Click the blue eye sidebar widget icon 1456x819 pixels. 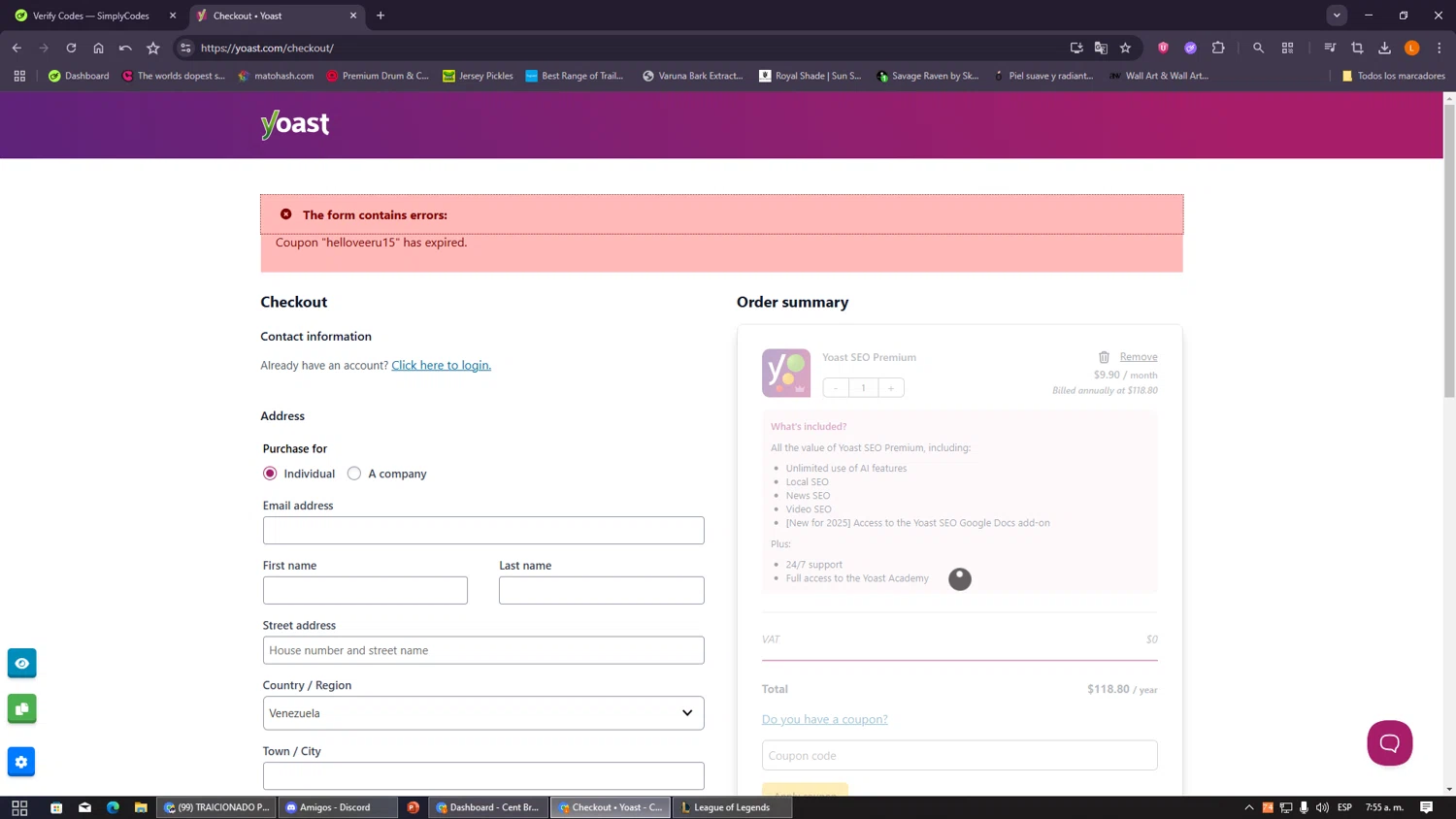pyautogui.click(x=21, y=663)
